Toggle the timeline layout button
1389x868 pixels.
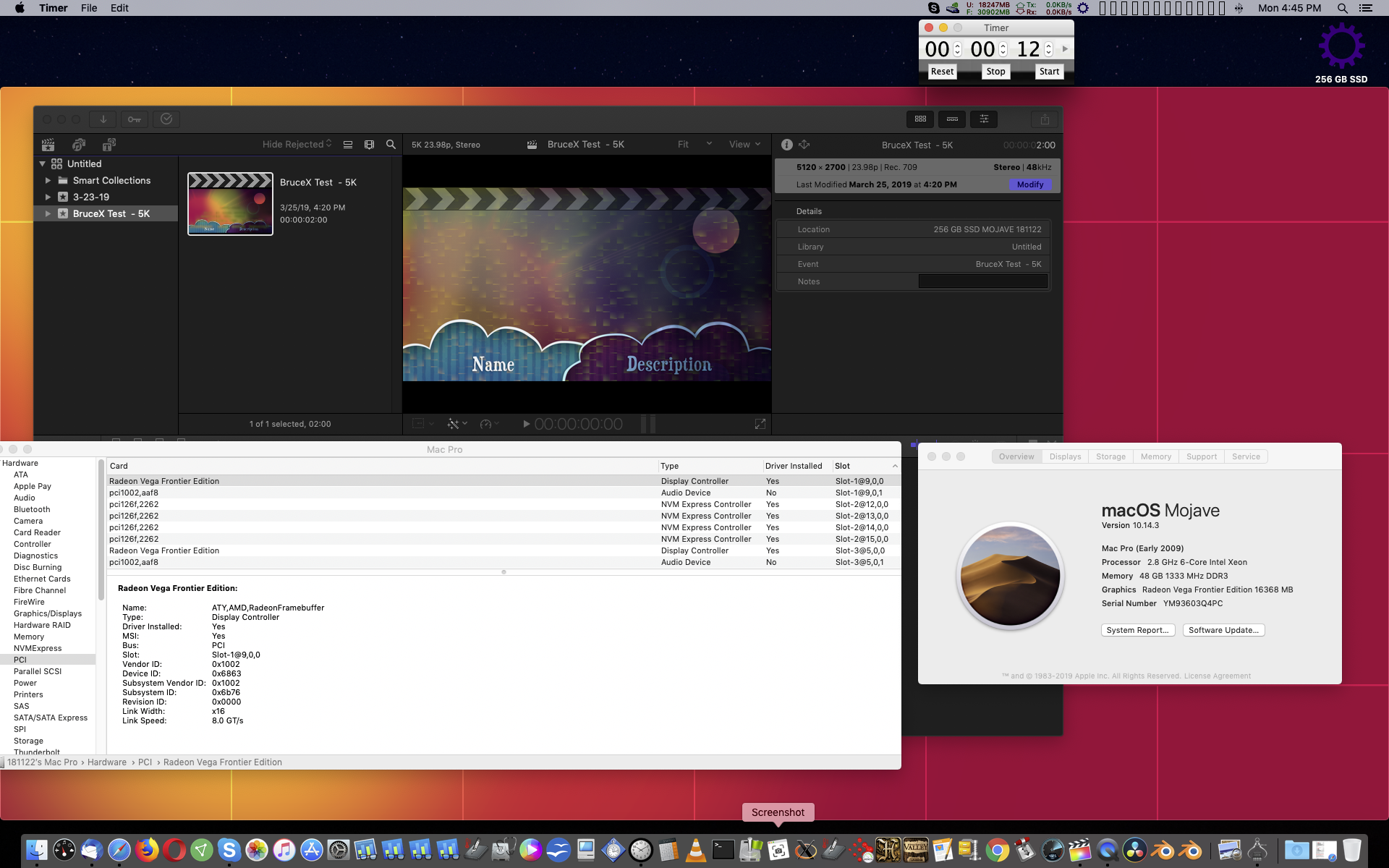tap(952, 119)
